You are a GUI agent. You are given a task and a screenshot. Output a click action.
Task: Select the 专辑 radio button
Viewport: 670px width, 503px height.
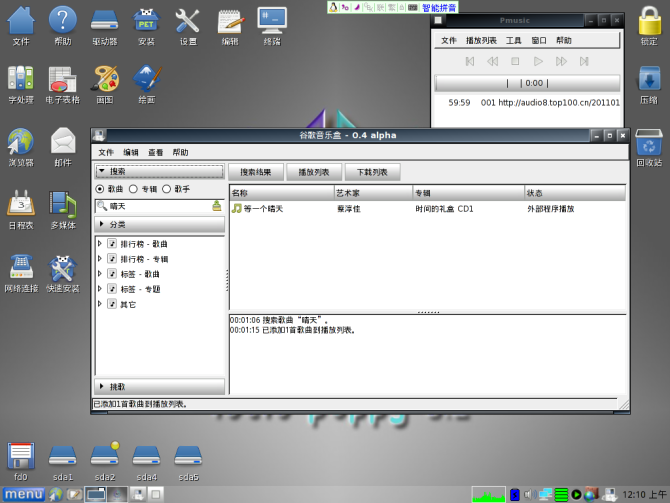point(133,188)
